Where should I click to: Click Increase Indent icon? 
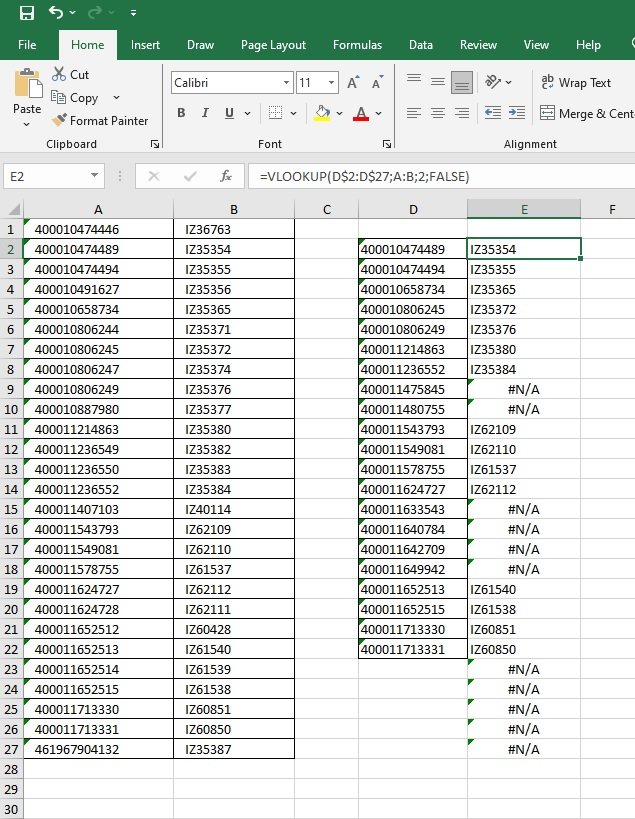517,113
